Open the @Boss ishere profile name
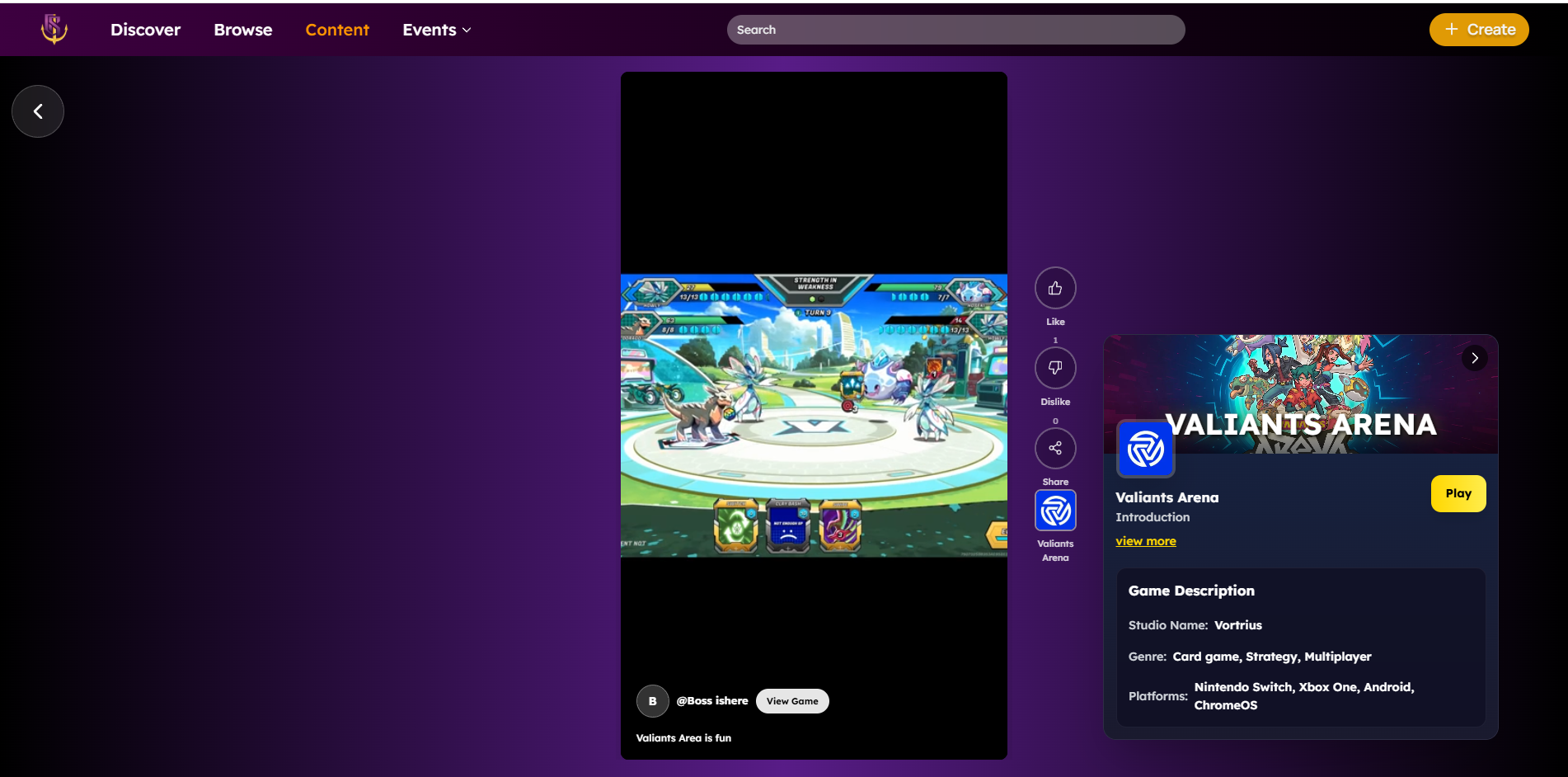This screenshot has width=1568, height=777. pos(712,700)
